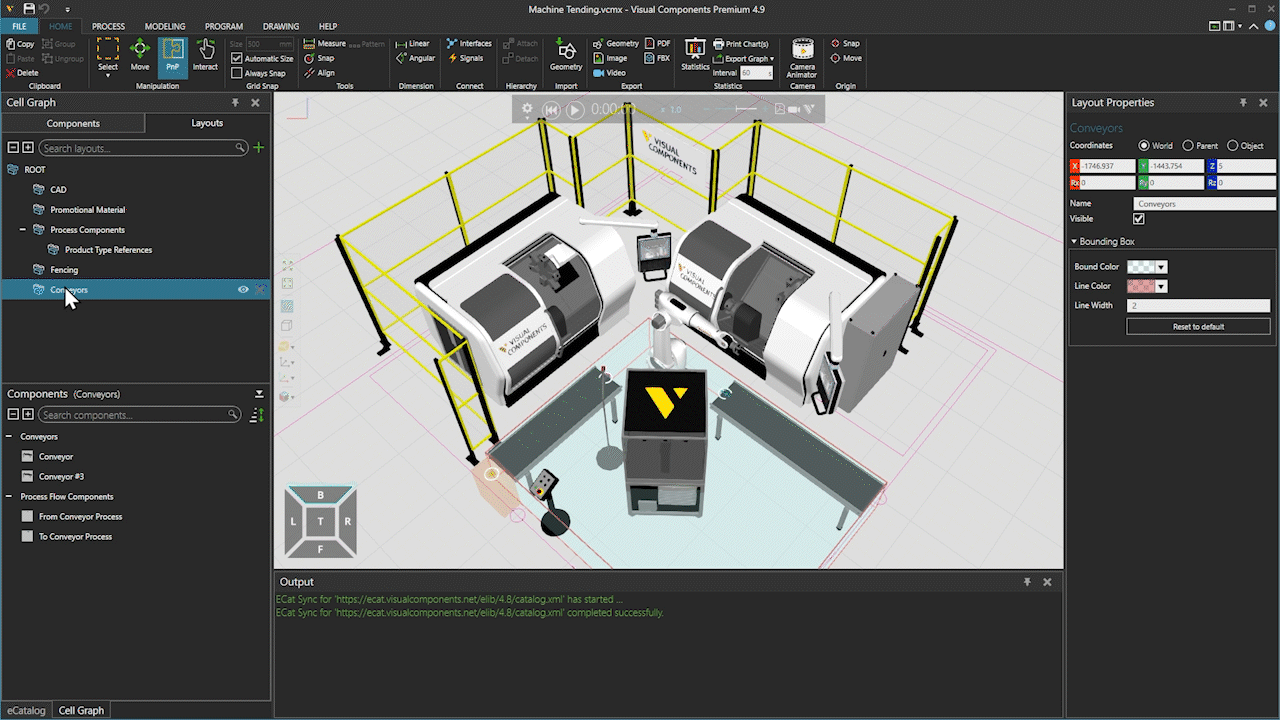Enable the Always Snap checkbox

(237, 73)
